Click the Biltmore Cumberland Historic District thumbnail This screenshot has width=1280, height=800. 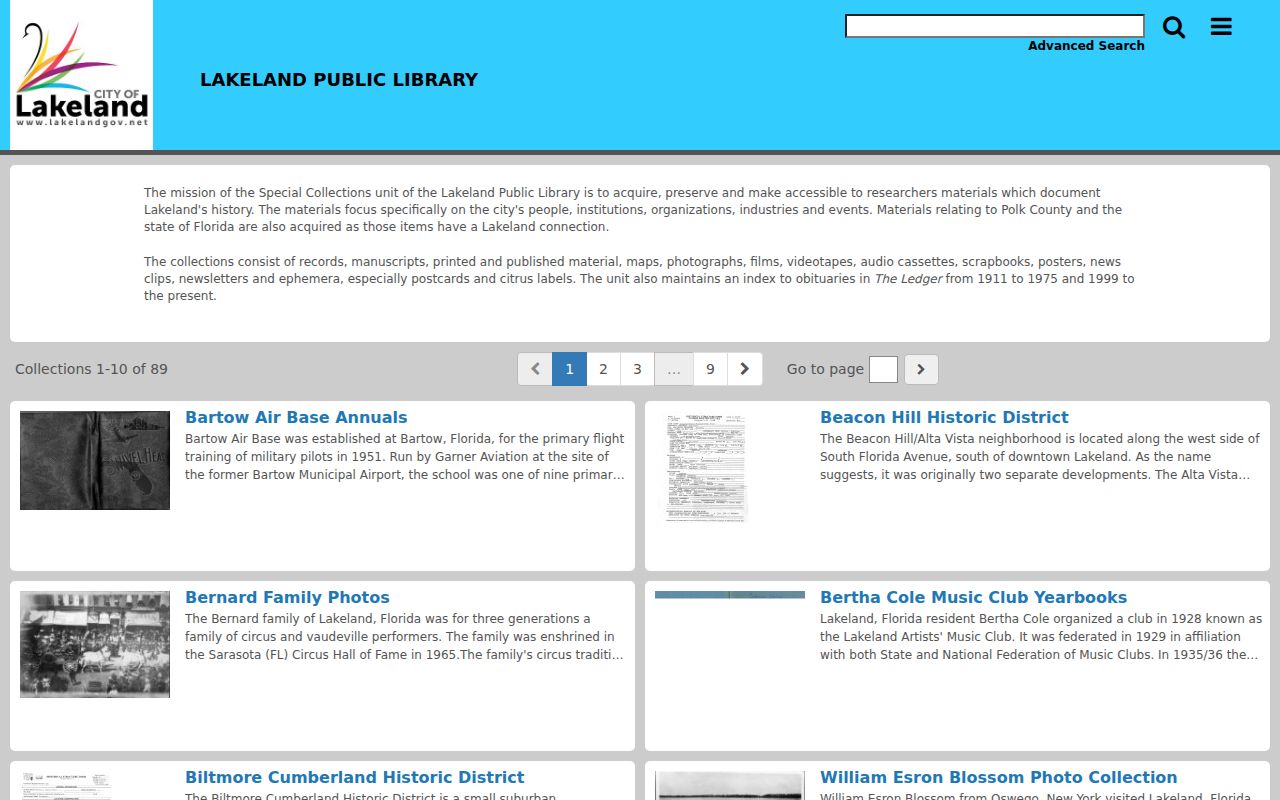[x=66, y=785]
